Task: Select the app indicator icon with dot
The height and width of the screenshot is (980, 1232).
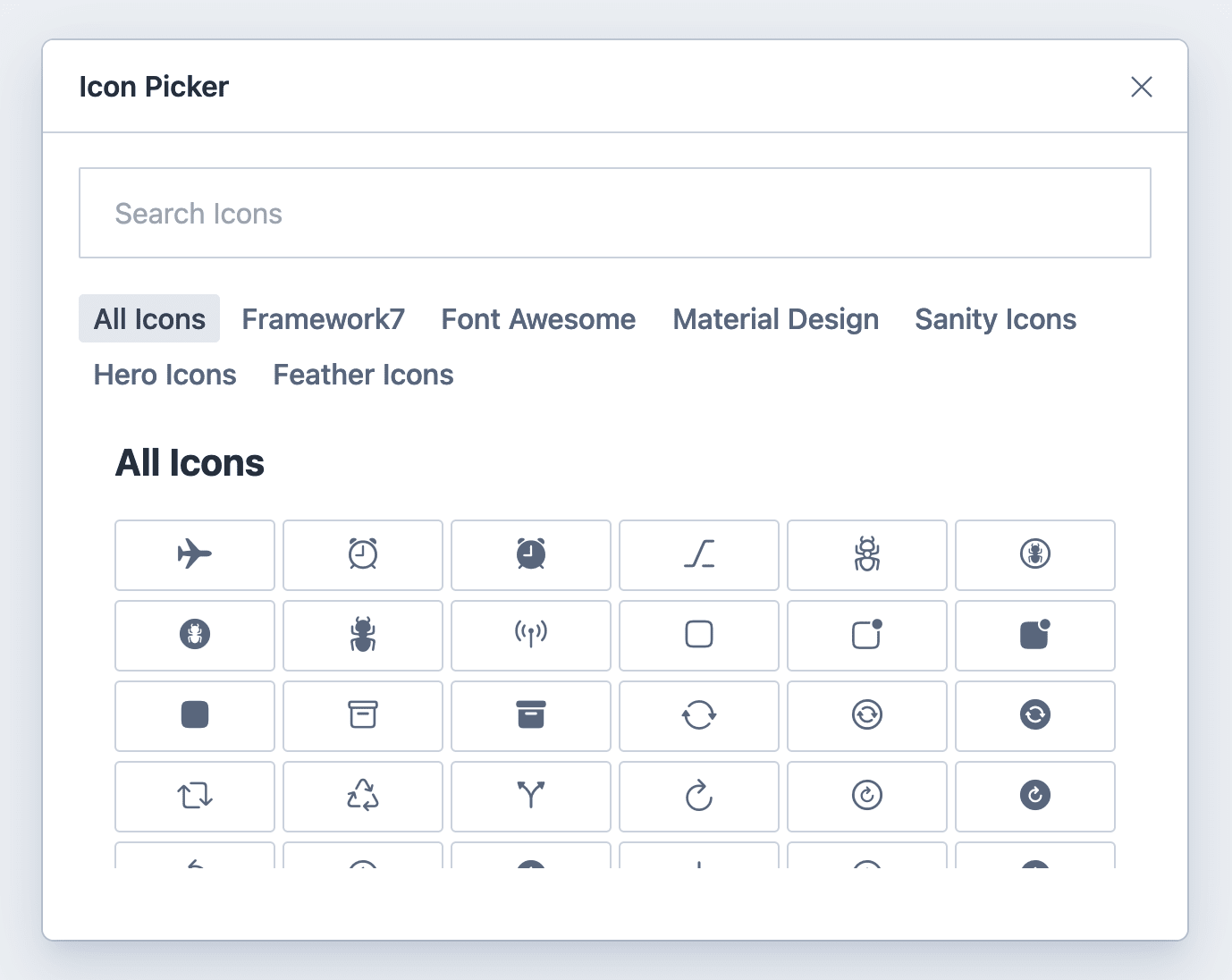Action: [x=866, y=636]
